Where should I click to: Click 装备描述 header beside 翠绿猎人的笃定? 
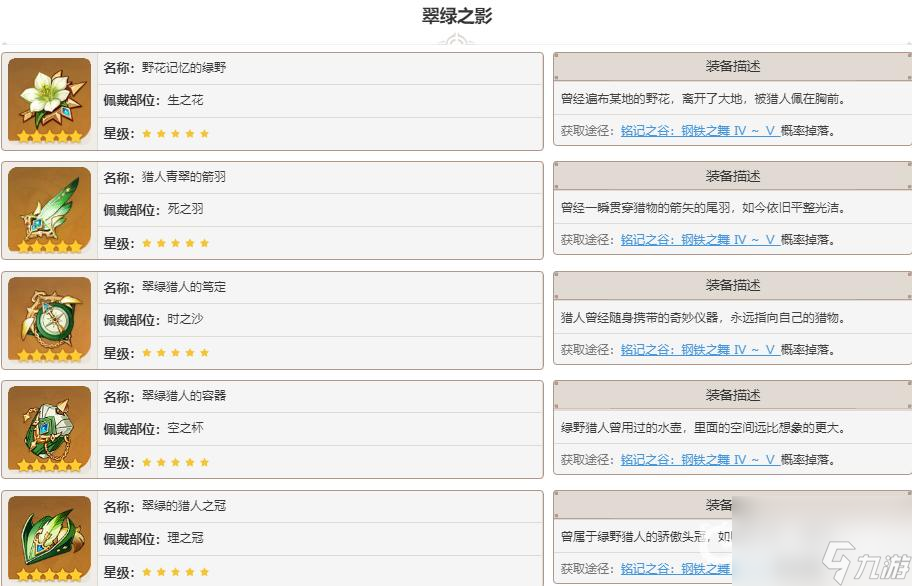point(733,285)
